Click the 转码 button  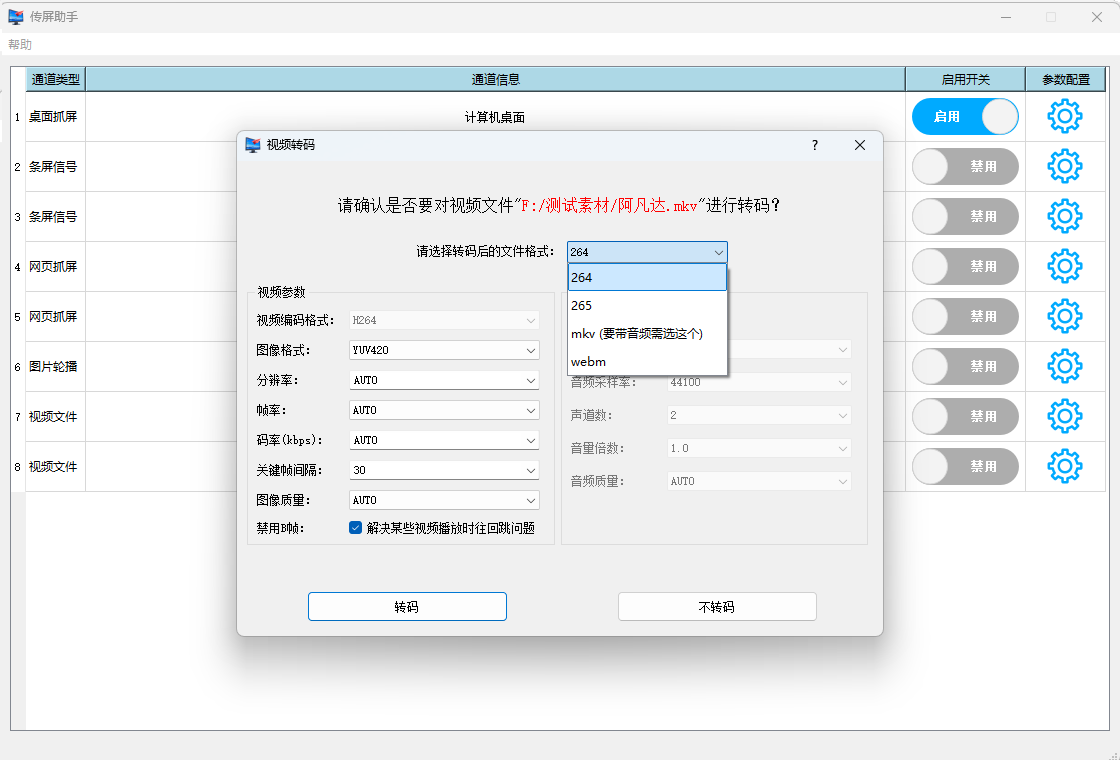[407, 607]
